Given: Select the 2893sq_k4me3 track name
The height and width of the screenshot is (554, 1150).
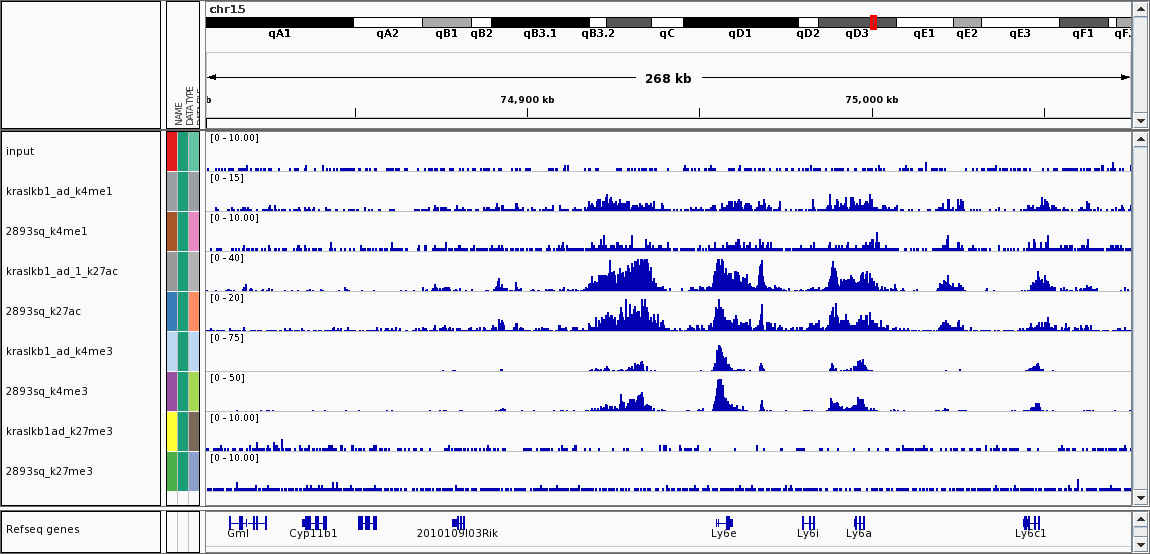Looking at the screenshot, I should pos(46,391).
